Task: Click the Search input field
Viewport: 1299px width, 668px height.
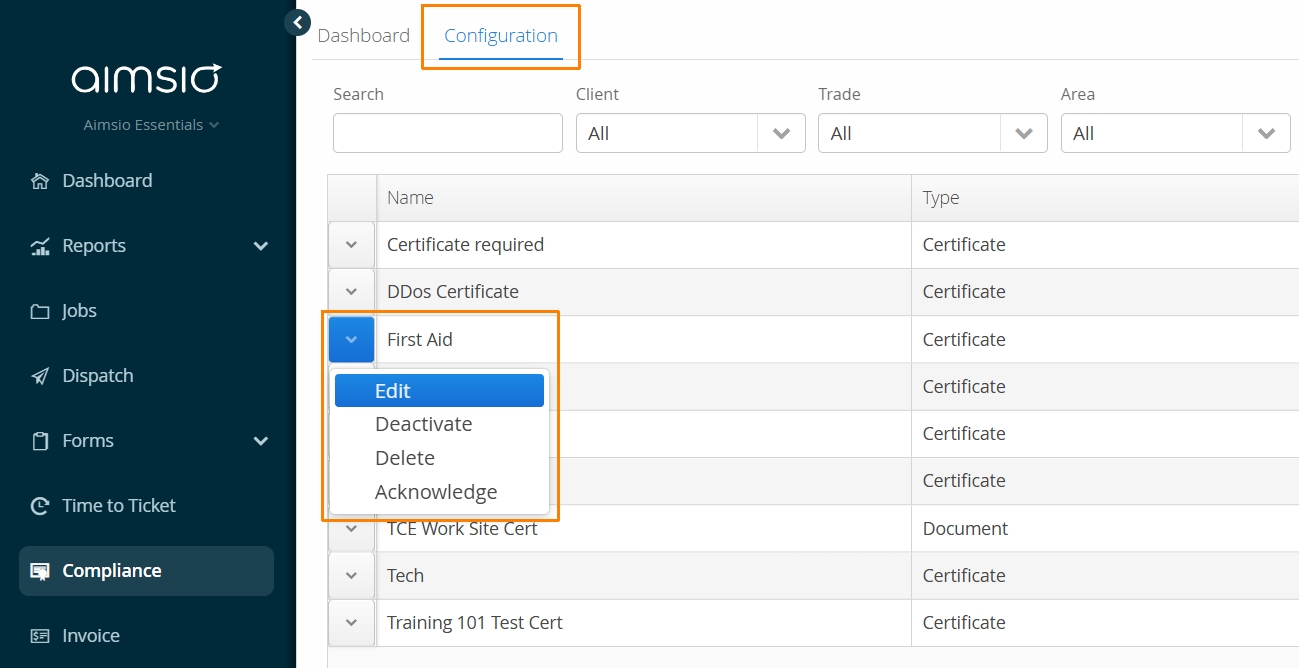Action: point(448,133)
